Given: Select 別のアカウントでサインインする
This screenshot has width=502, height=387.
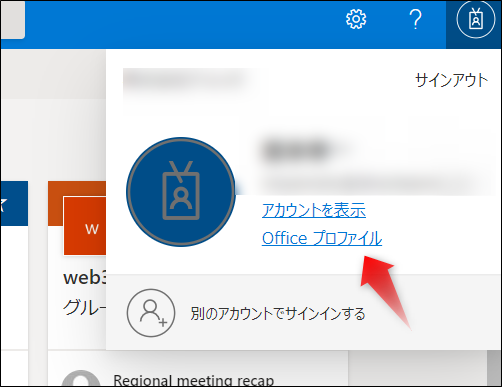Looking at the screenshot, I should point(278,314).
